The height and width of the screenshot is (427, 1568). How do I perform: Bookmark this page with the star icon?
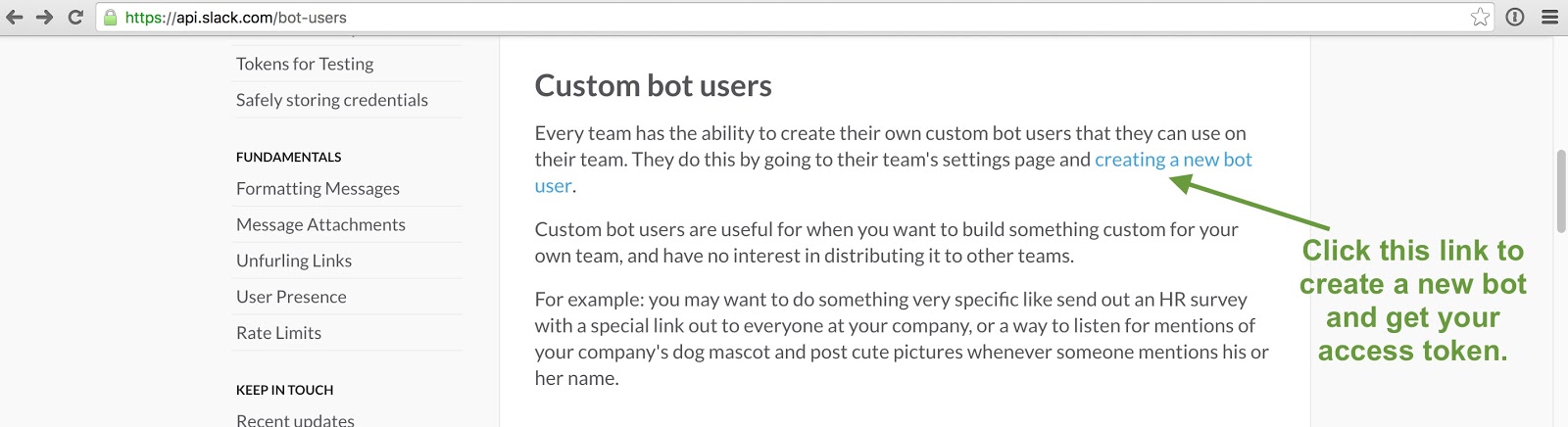[x=1480, y=17]
